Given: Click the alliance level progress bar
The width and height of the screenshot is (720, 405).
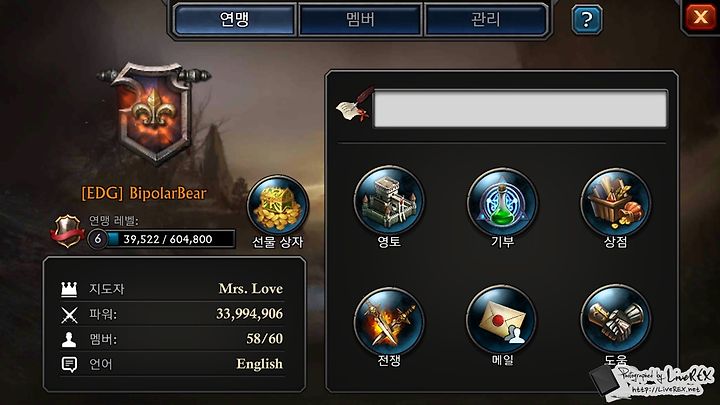Looking at the screenshot, I should pos(162,239).
